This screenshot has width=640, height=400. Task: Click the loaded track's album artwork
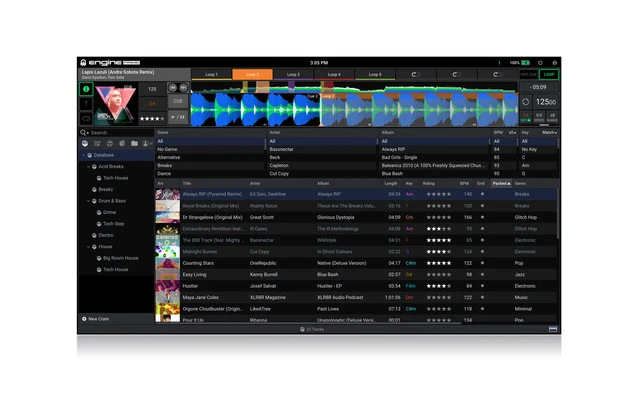(116, 104)
